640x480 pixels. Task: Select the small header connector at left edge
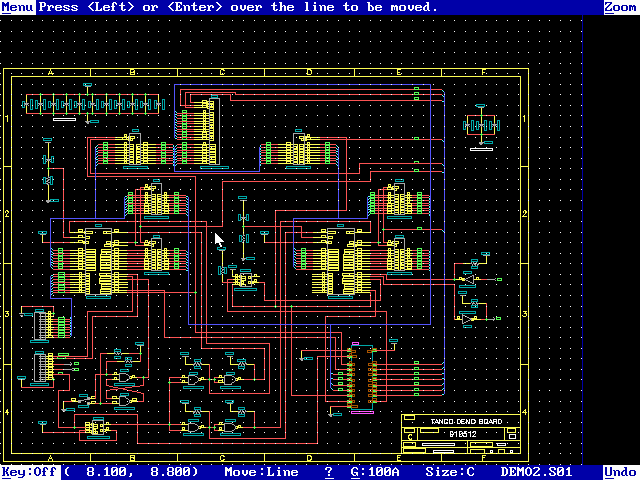(x=40, y=326)
